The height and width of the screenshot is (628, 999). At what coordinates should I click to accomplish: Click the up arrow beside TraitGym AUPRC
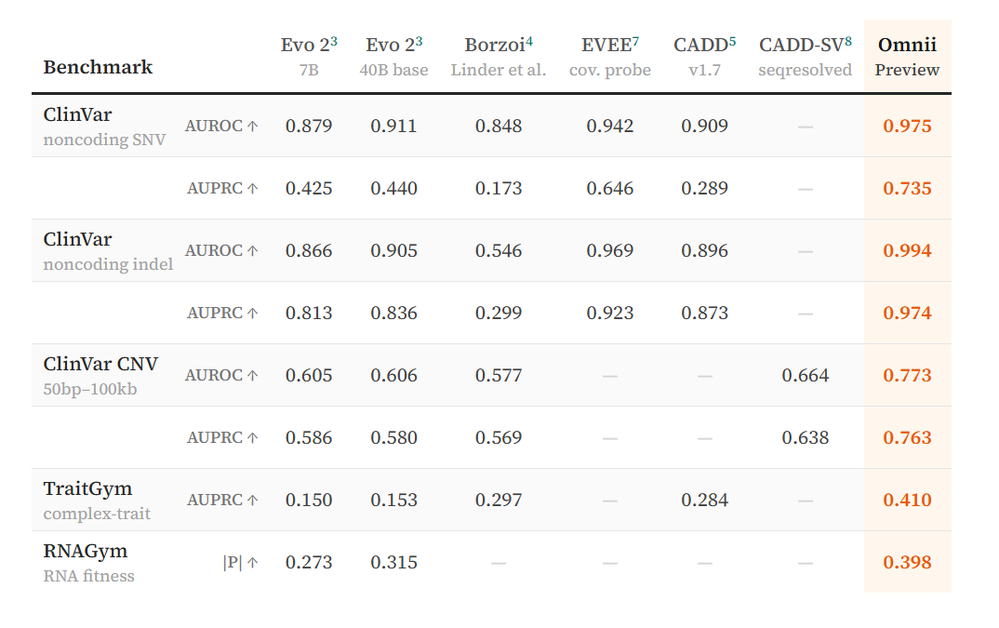pos(253,500)
